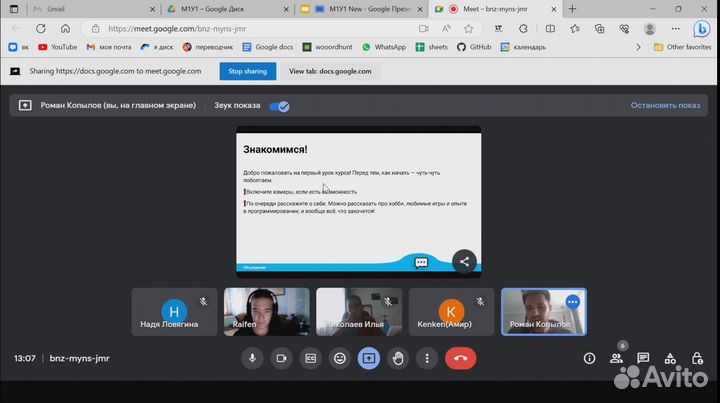Open Bing sidebar icon

[x=702, y=29]
